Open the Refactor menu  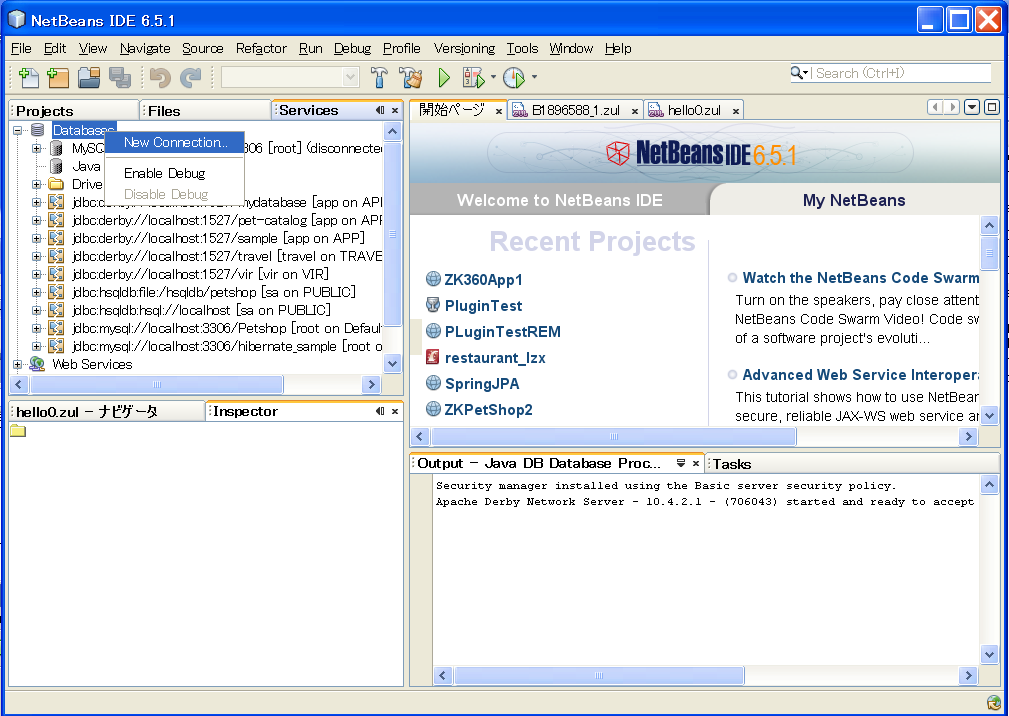pos(261,48)
